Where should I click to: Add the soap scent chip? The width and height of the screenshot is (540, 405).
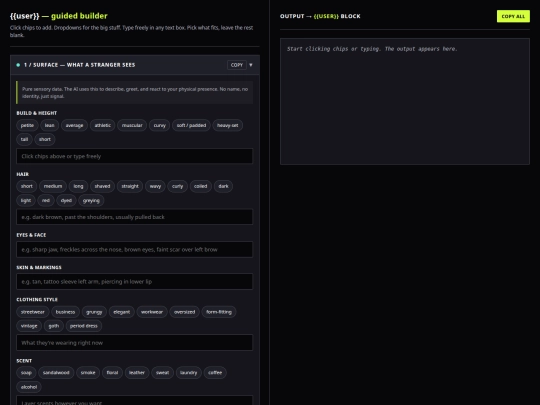pos(26,373)
